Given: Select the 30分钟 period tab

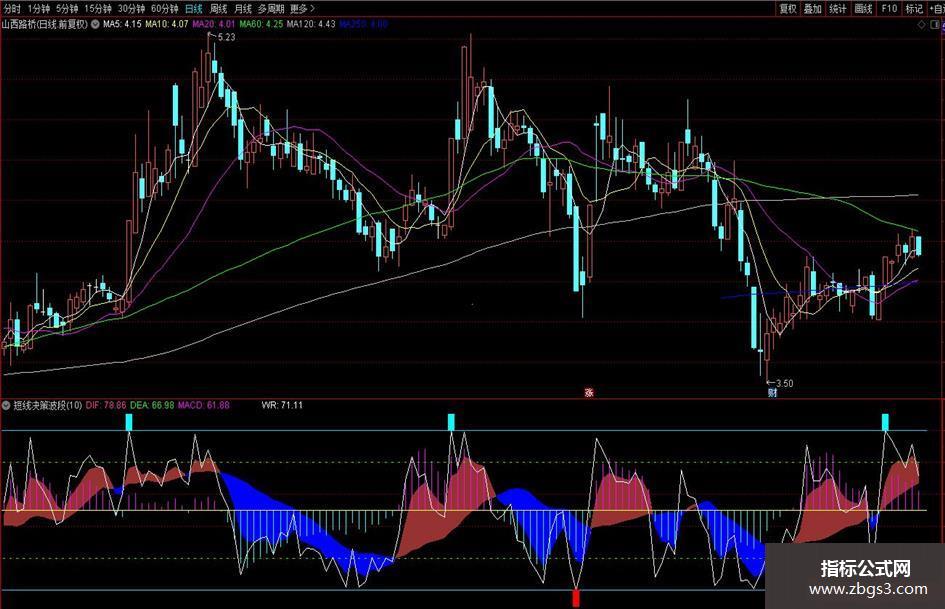Looking at the screenshot, I should (131, 8).
